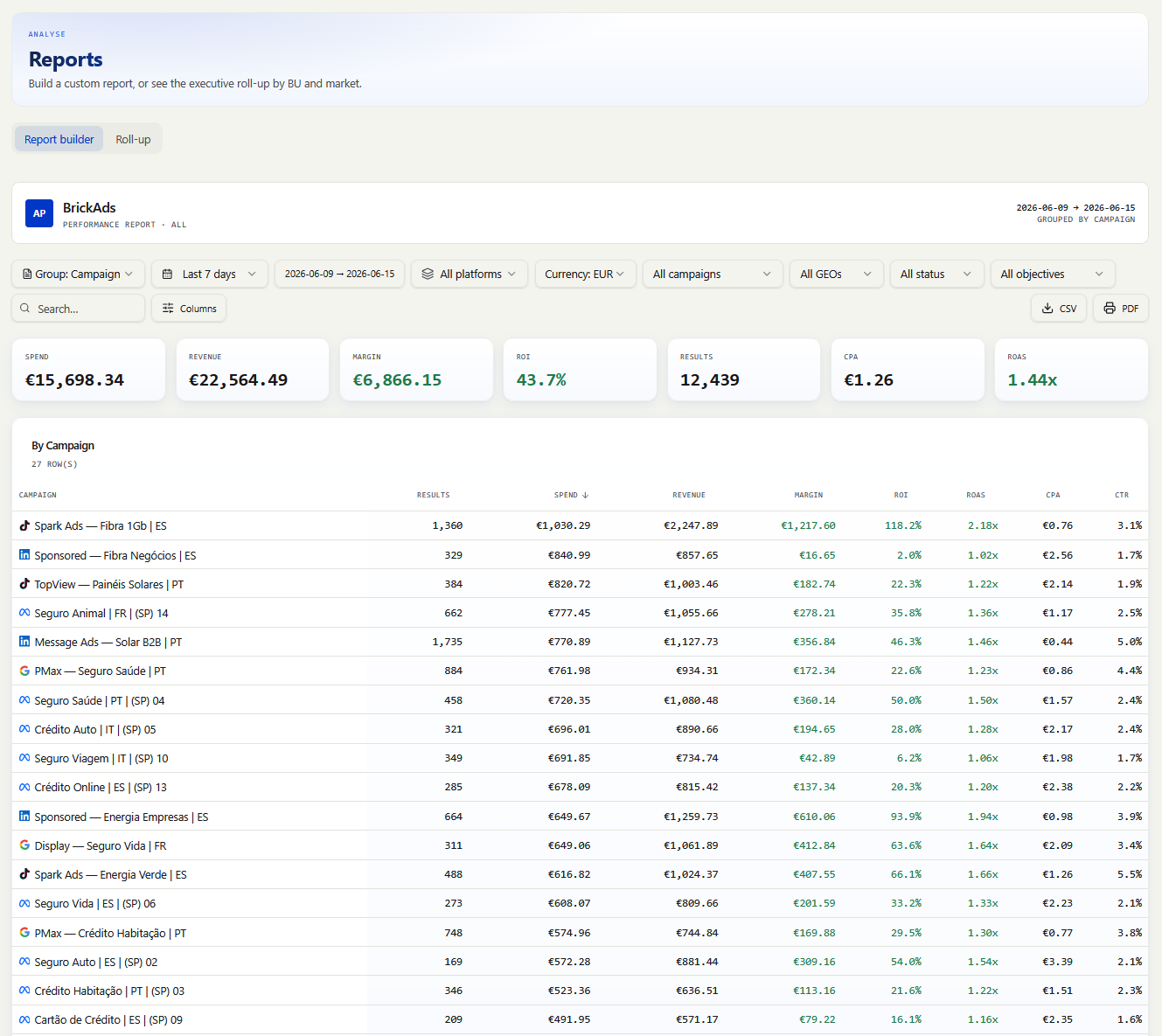
Task: Click the 27 ROW(S) count label
Action: [x=54, y=464]
